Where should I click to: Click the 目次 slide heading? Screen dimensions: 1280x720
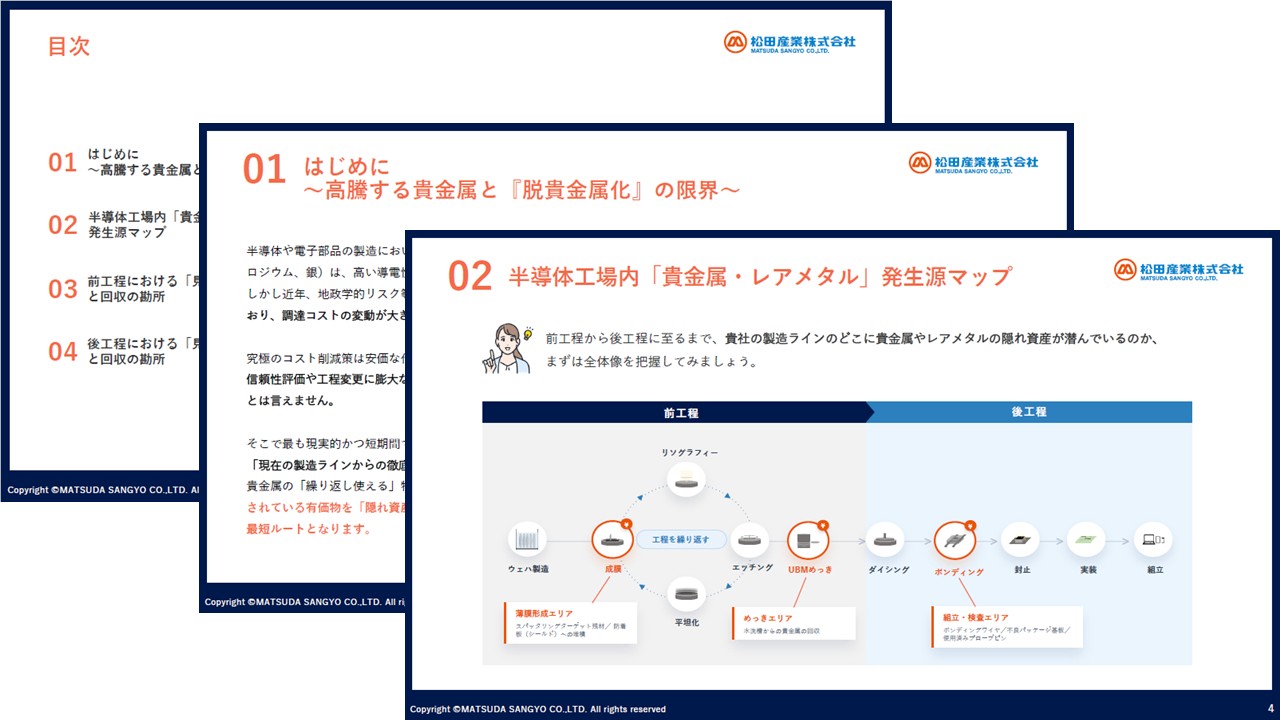(69, 47)
